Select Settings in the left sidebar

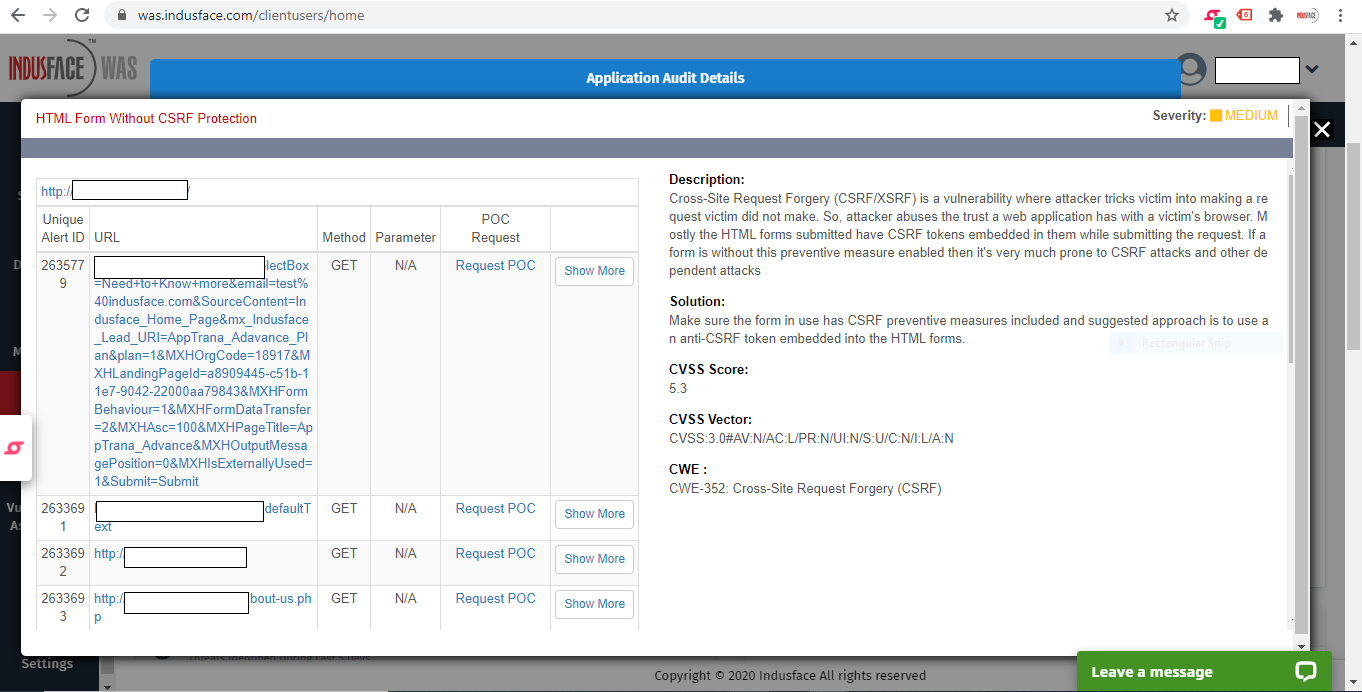click(47, 663)
